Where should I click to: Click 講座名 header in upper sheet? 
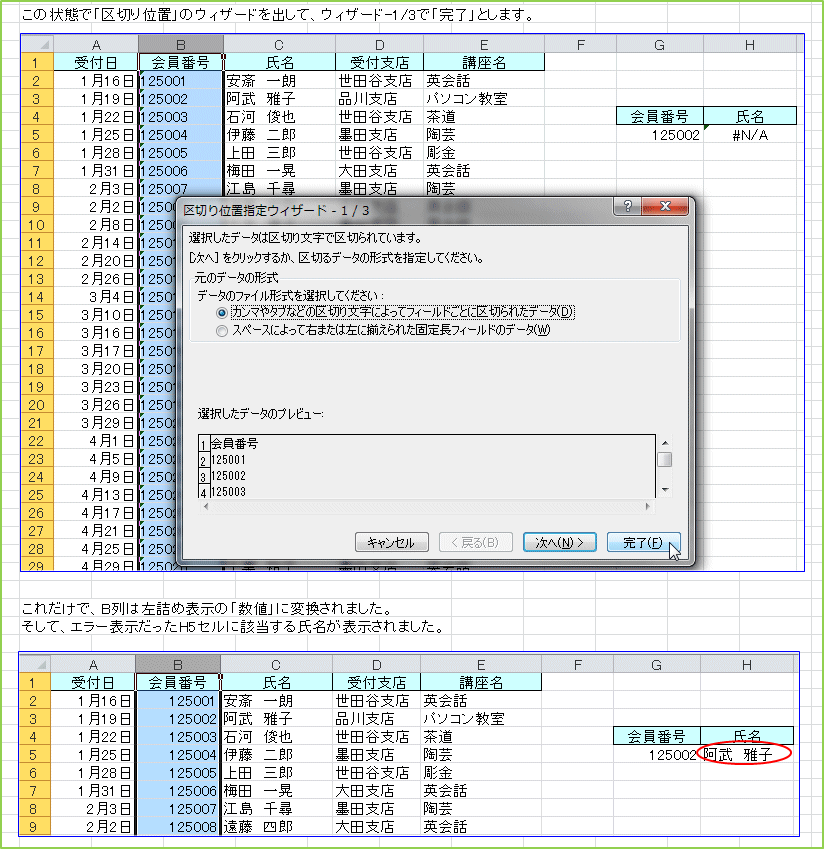coord(483,62)
